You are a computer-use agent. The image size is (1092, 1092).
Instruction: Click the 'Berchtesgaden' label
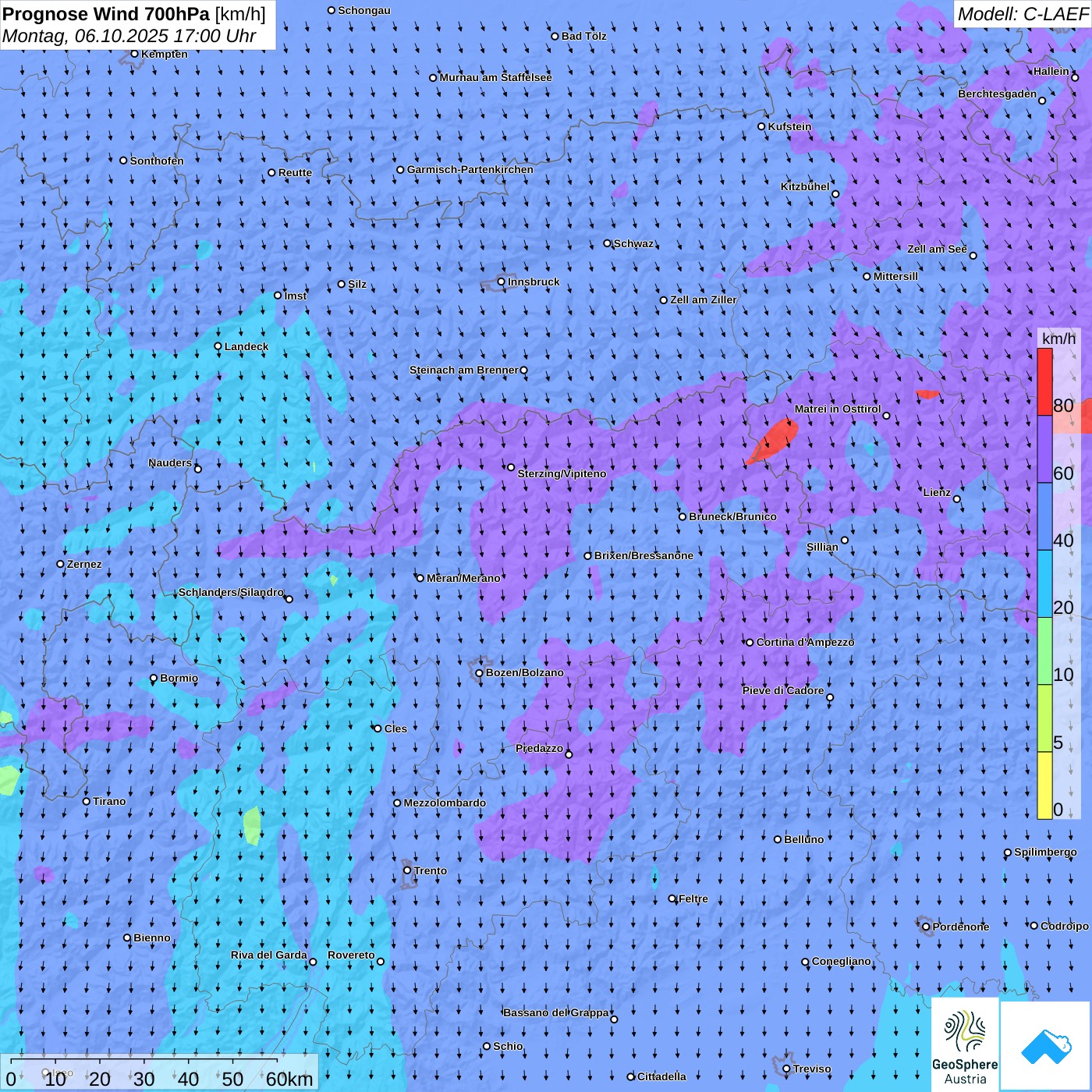point(998,94)
